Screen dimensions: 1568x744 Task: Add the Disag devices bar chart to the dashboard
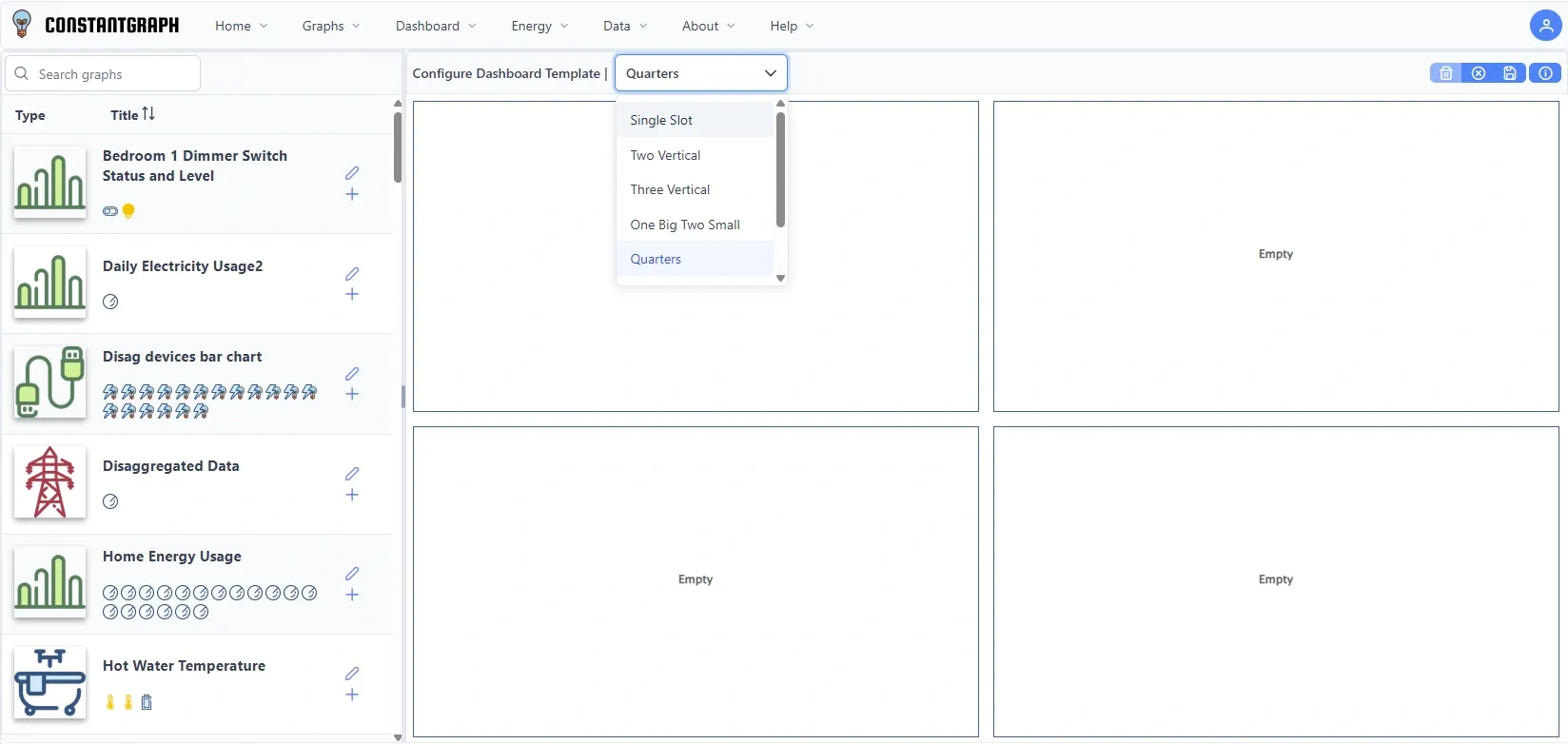click(352, 394)
